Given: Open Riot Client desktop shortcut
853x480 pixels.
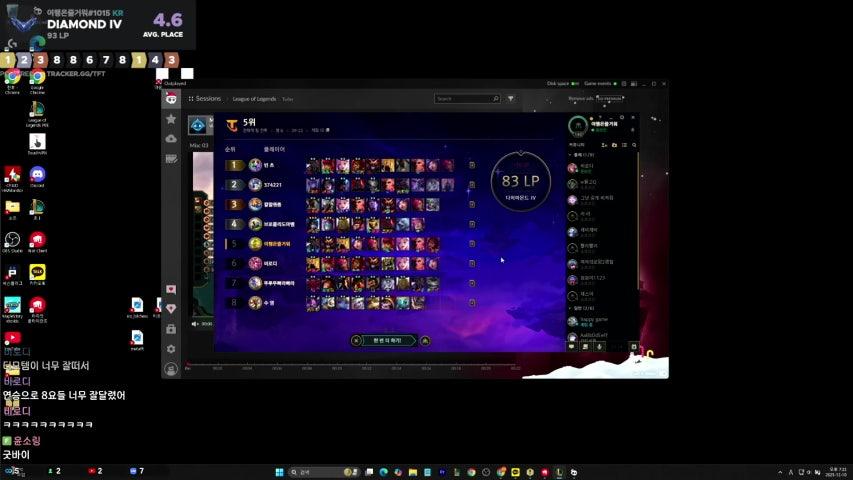Looking at the screenshot, I should 37,243.
